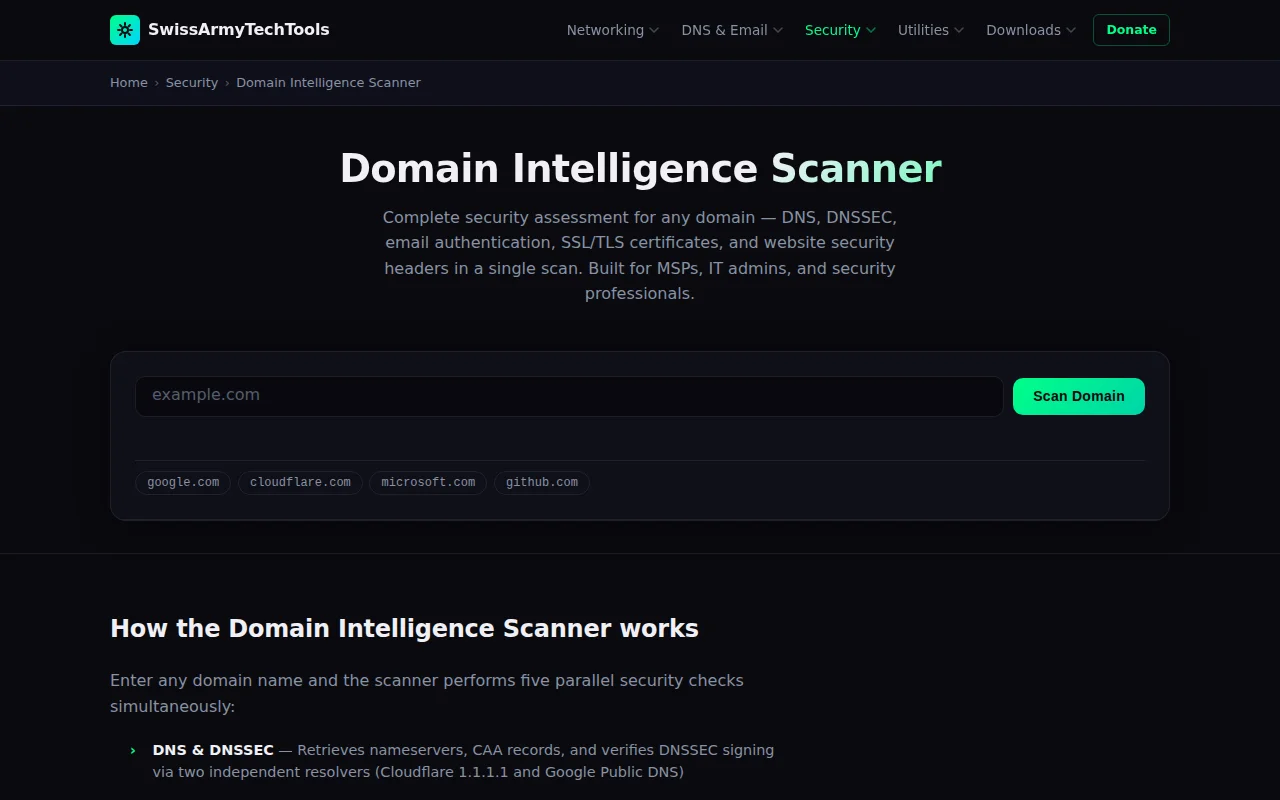Viewport: 1280px width, 800px height.
Task: Go to Home breadcrumb
Action: click(x=129, y=83)
